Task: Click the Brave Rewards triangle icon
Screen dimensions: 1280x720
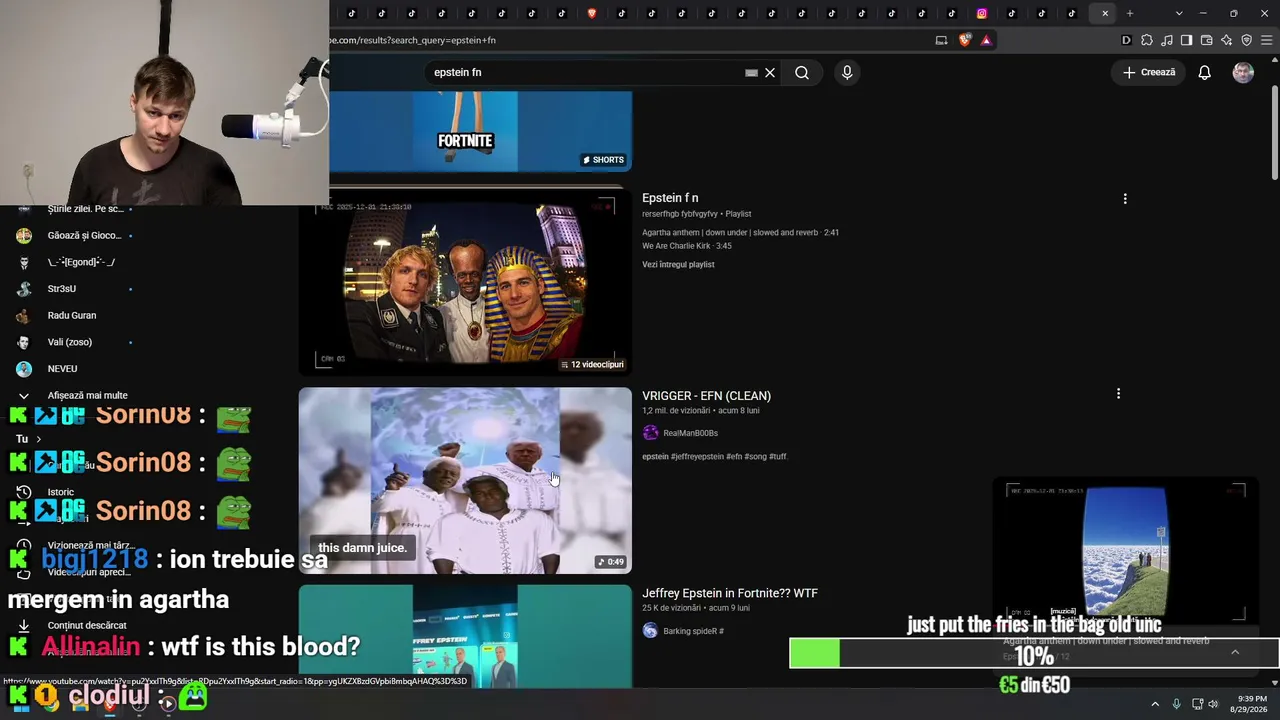Action: pyautogui.click(x=986, y=40)
